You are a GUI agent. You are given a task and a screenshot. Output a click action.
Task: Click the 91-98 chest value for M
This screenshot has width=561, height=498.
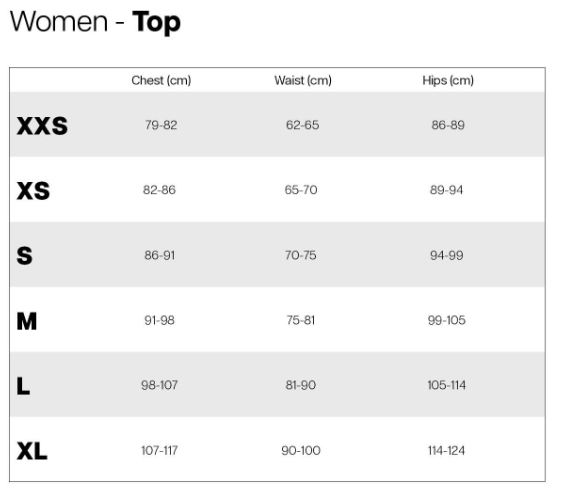160,320
